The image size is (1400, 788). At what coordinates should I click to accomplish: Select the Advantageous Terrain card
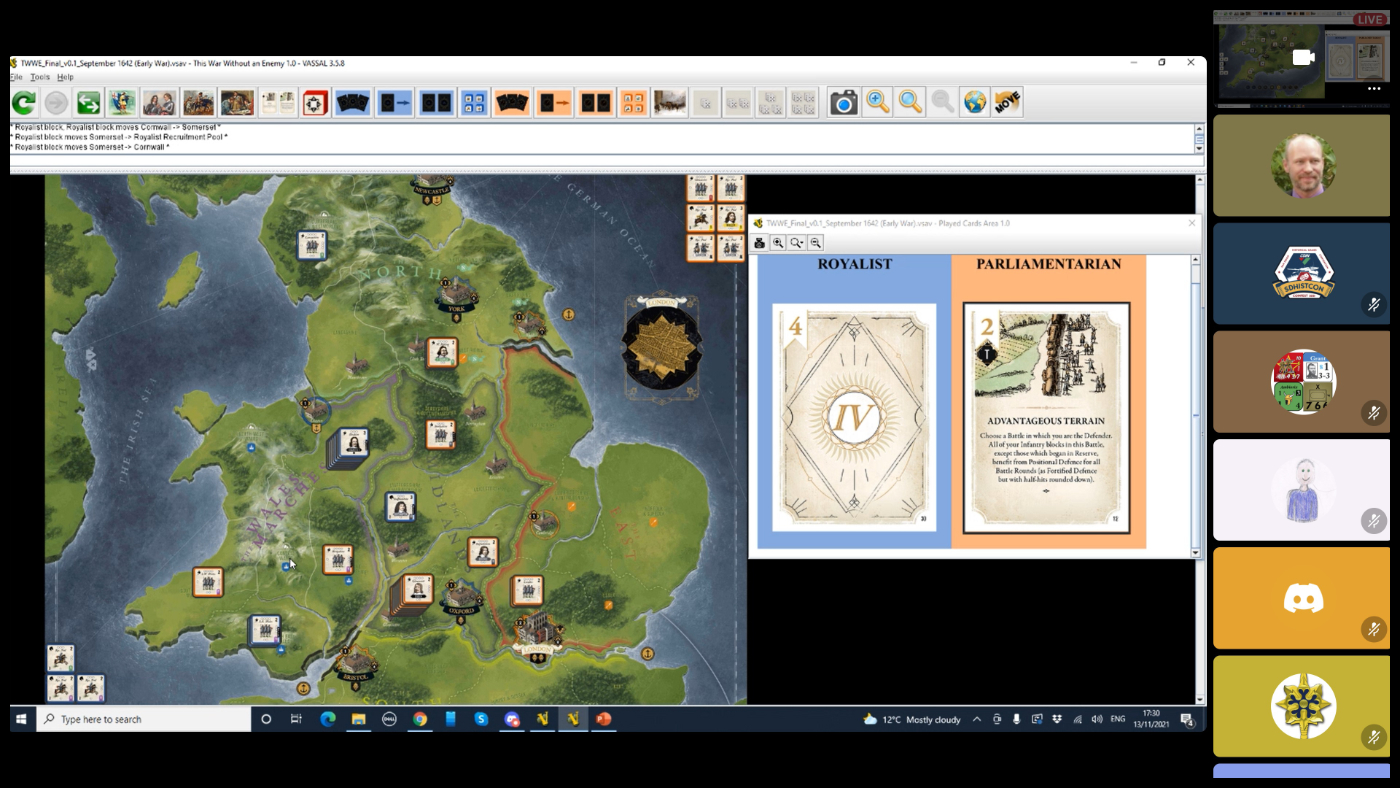click(1046, 418)
